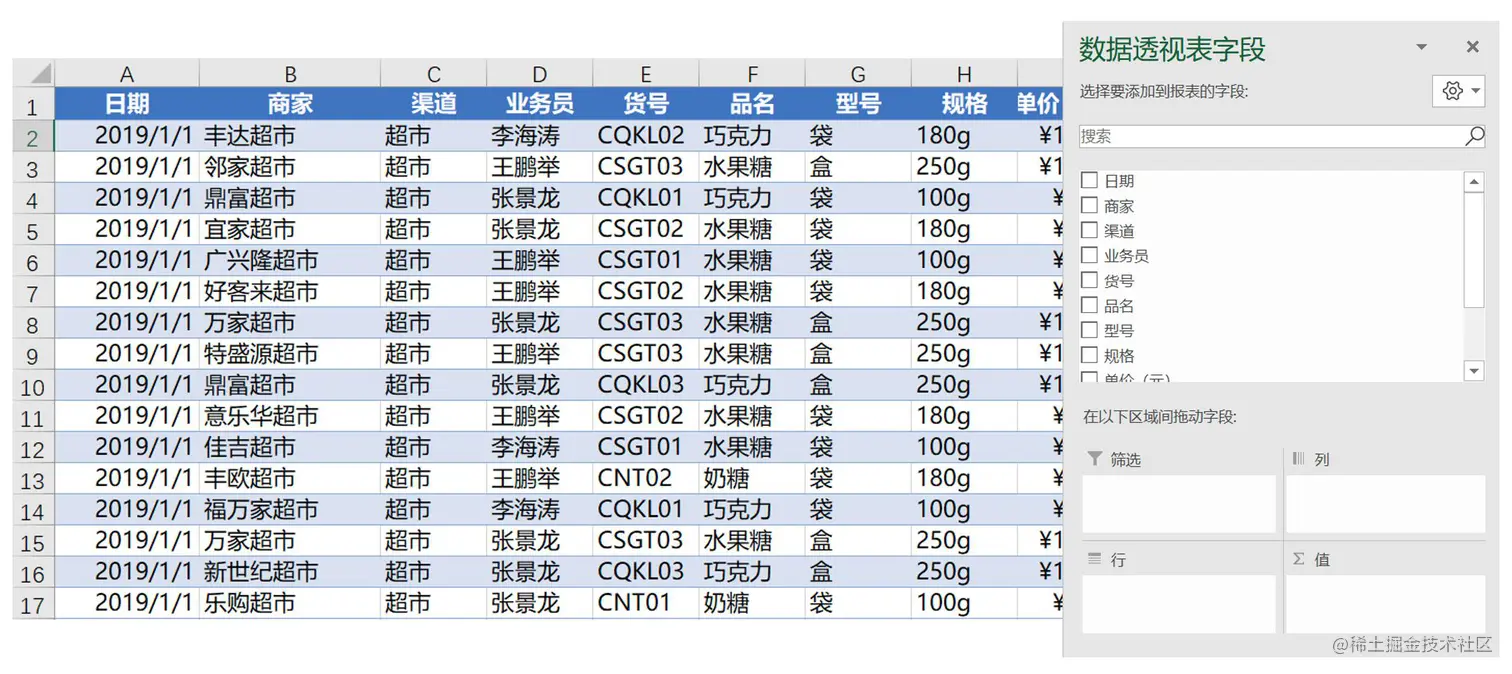Select cell containing CNT02

point(646,478)
